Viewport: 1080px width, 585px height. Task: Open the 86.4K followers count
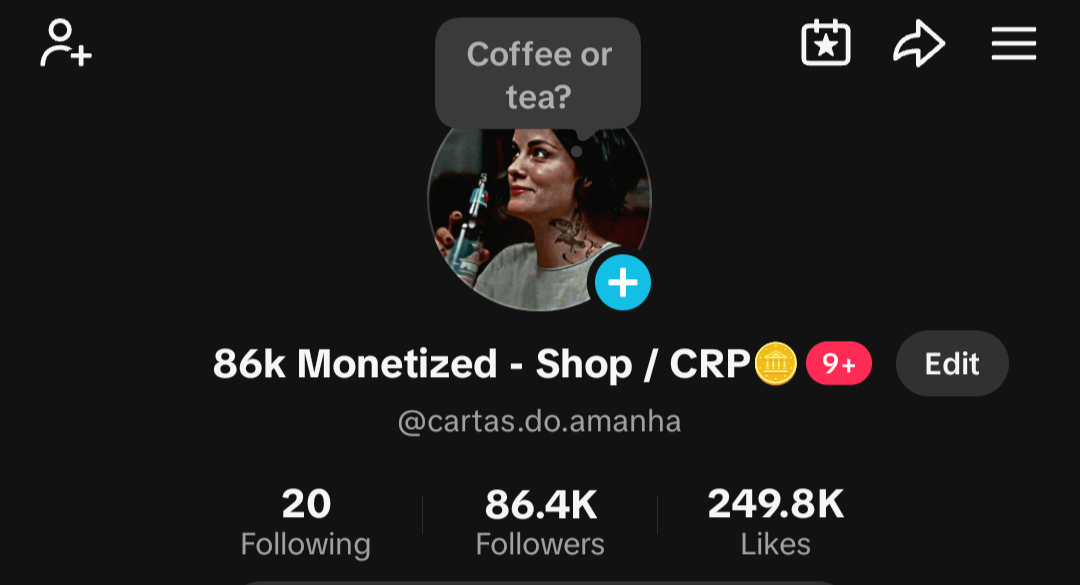[541, 504]
